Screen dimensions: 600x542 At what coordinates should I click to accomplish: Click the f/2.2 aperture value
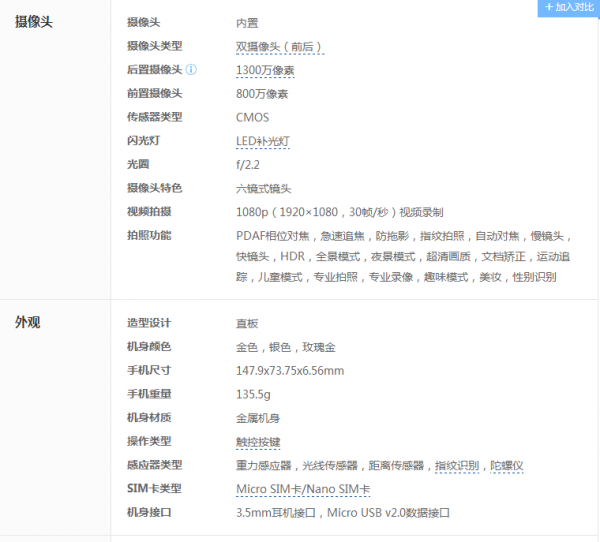click(x=248, y=165)
